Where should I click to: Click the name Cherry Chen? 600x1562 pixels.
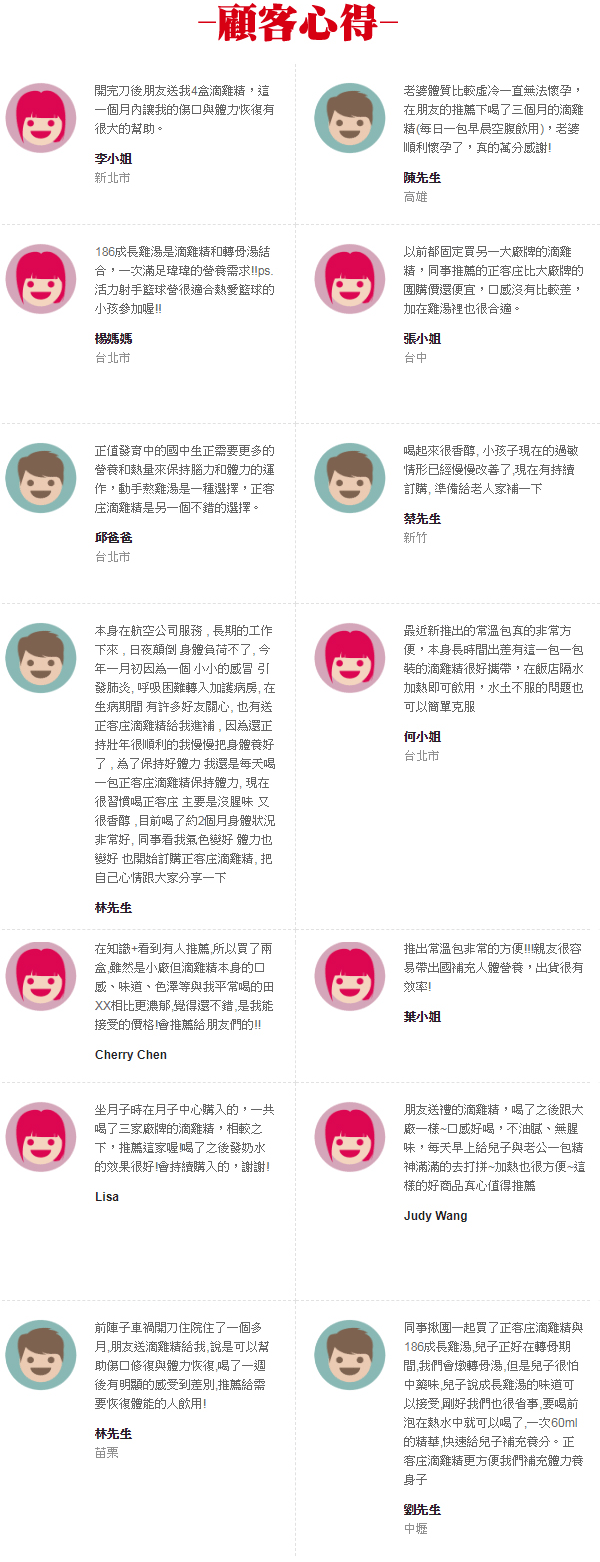click(x=131, y=1055)
